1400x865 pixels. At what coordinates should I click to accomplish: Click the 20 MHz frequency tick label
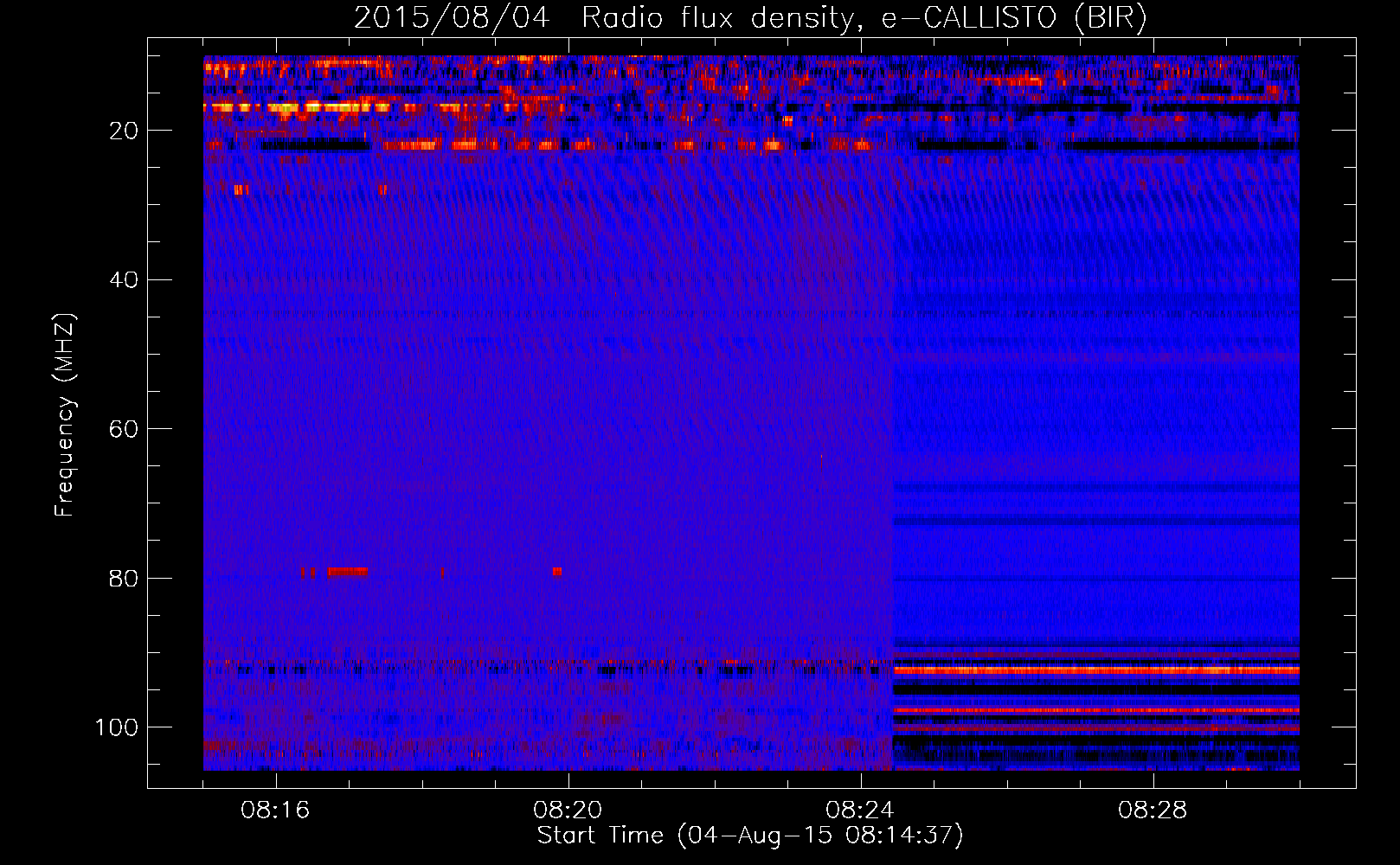coord(125,131)
